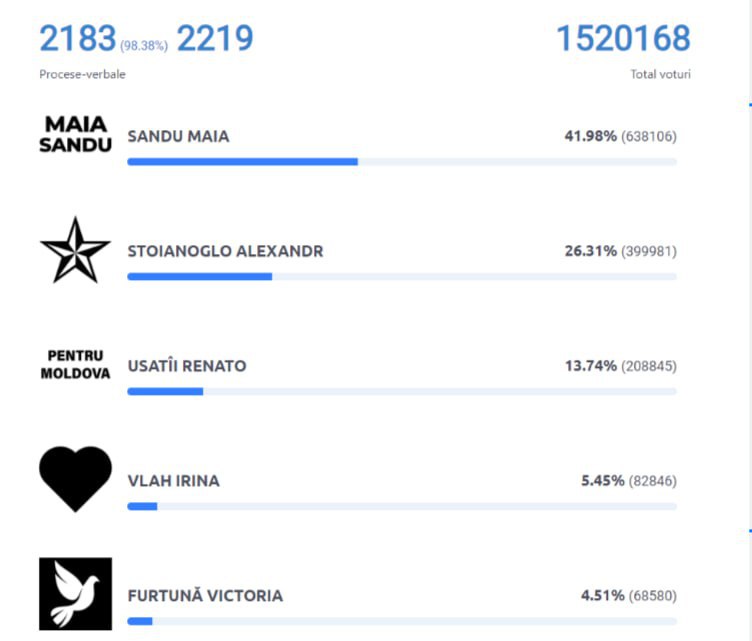The height and width of the screenshot is (641, 752).
Task: Click Furtună Victoria's vote progress bar
Action: (402, 621)
